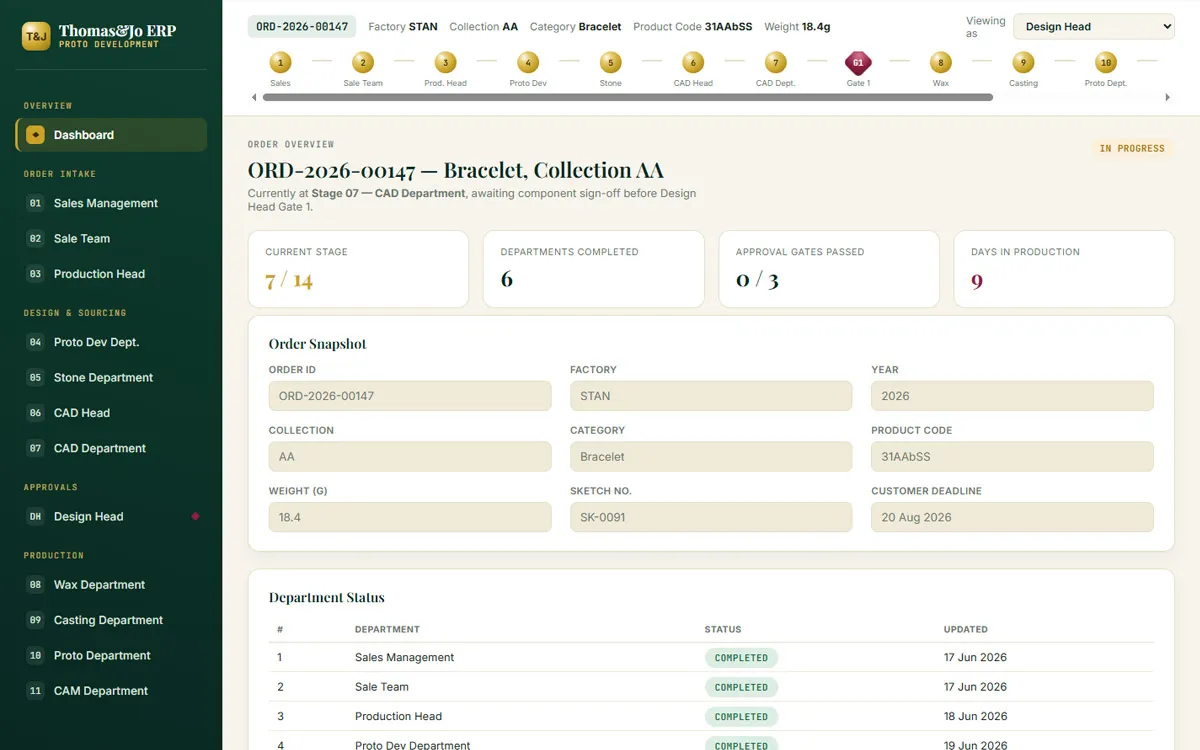This screenshot has width=1200, height=750.
Task: Click the Production Head table row name
Action: (x=398, y=716)
